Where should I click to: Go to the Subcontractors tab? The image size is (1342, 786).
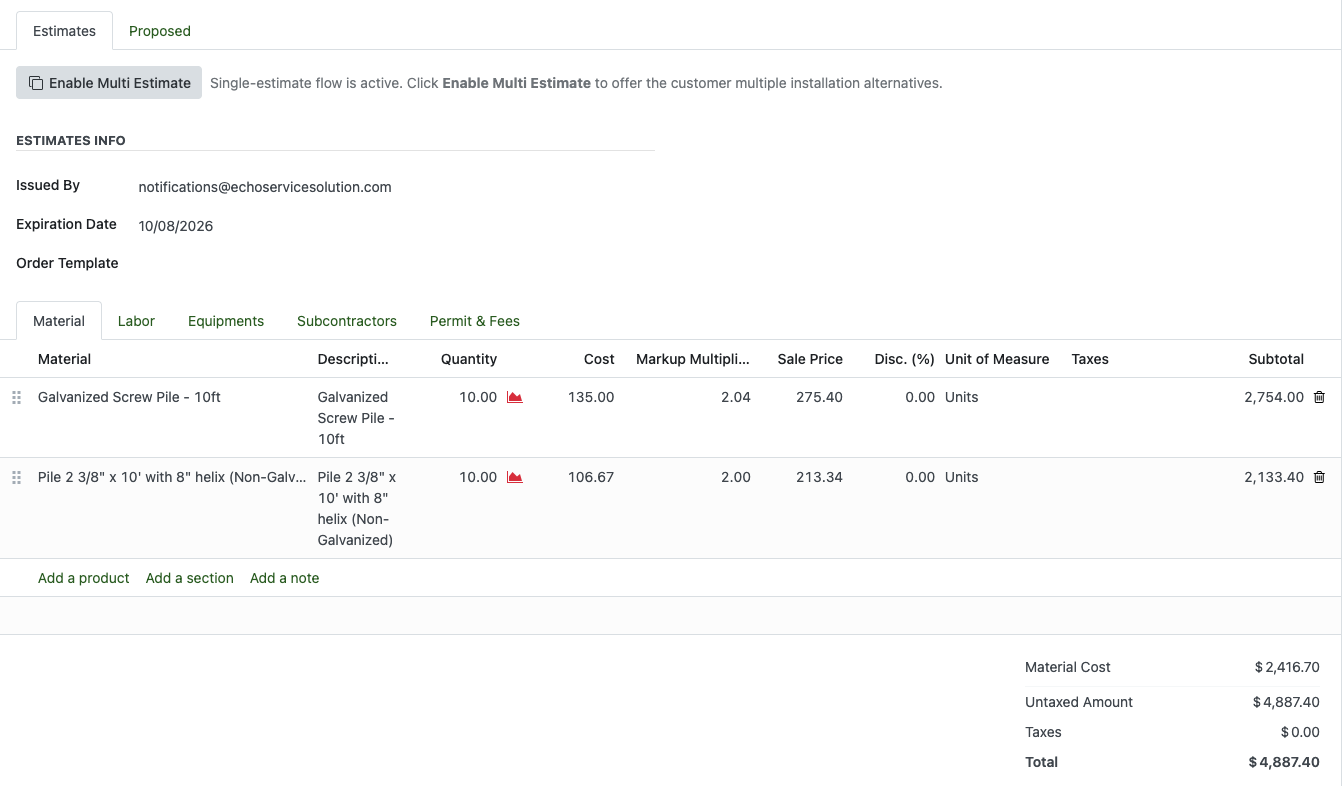click(x=347, y=321)
